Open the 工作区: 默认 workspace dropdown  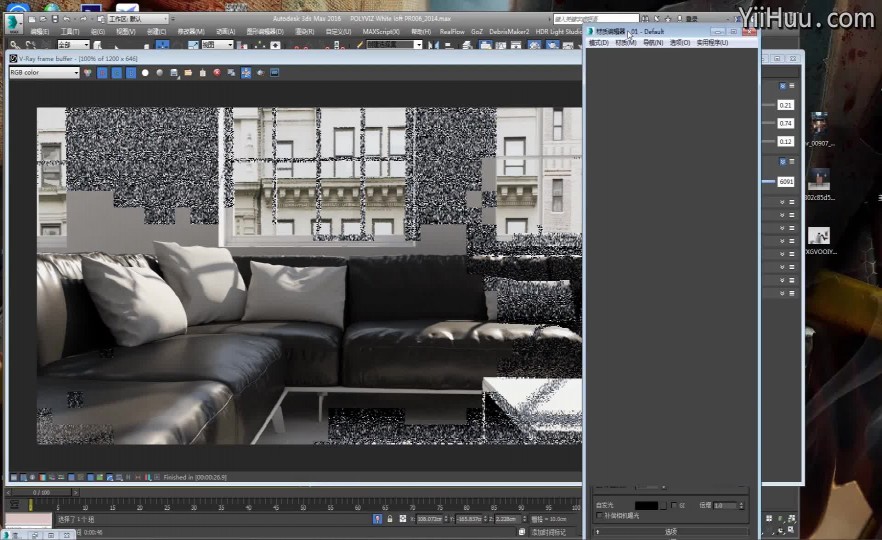138,19
